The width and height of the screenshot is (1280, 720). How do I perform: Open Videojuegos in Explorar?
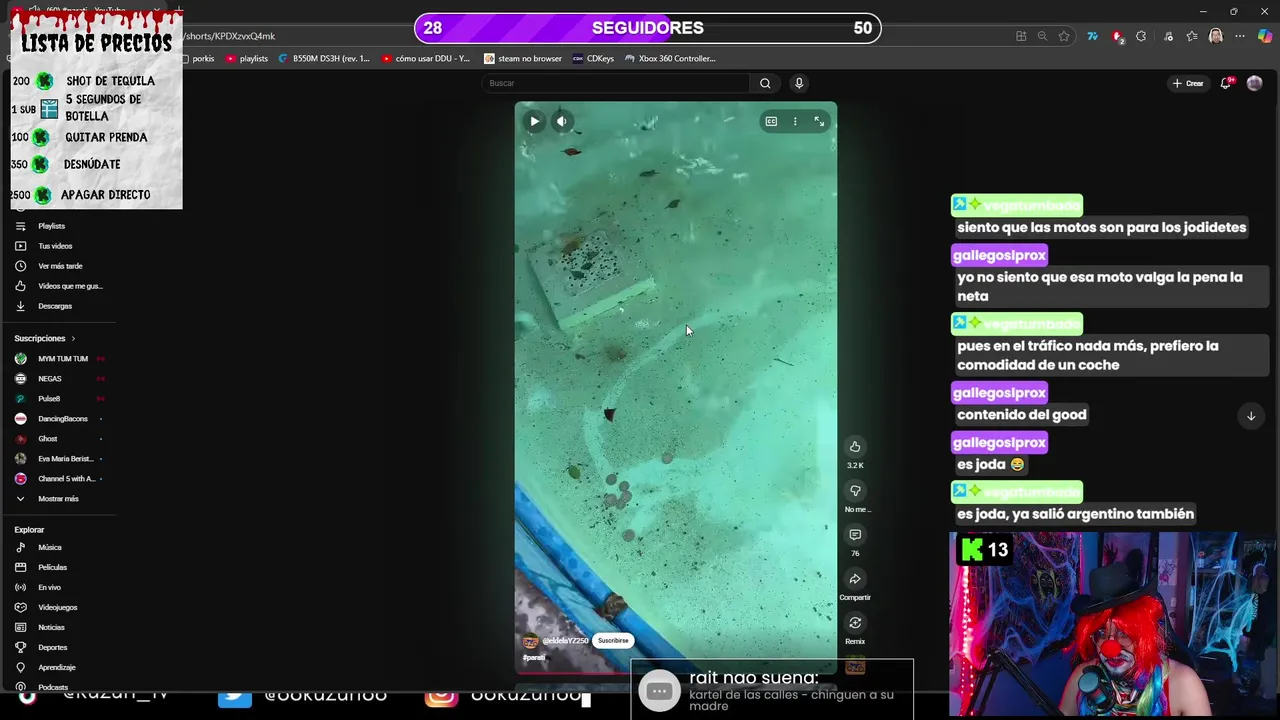click(x=55, y=608)
